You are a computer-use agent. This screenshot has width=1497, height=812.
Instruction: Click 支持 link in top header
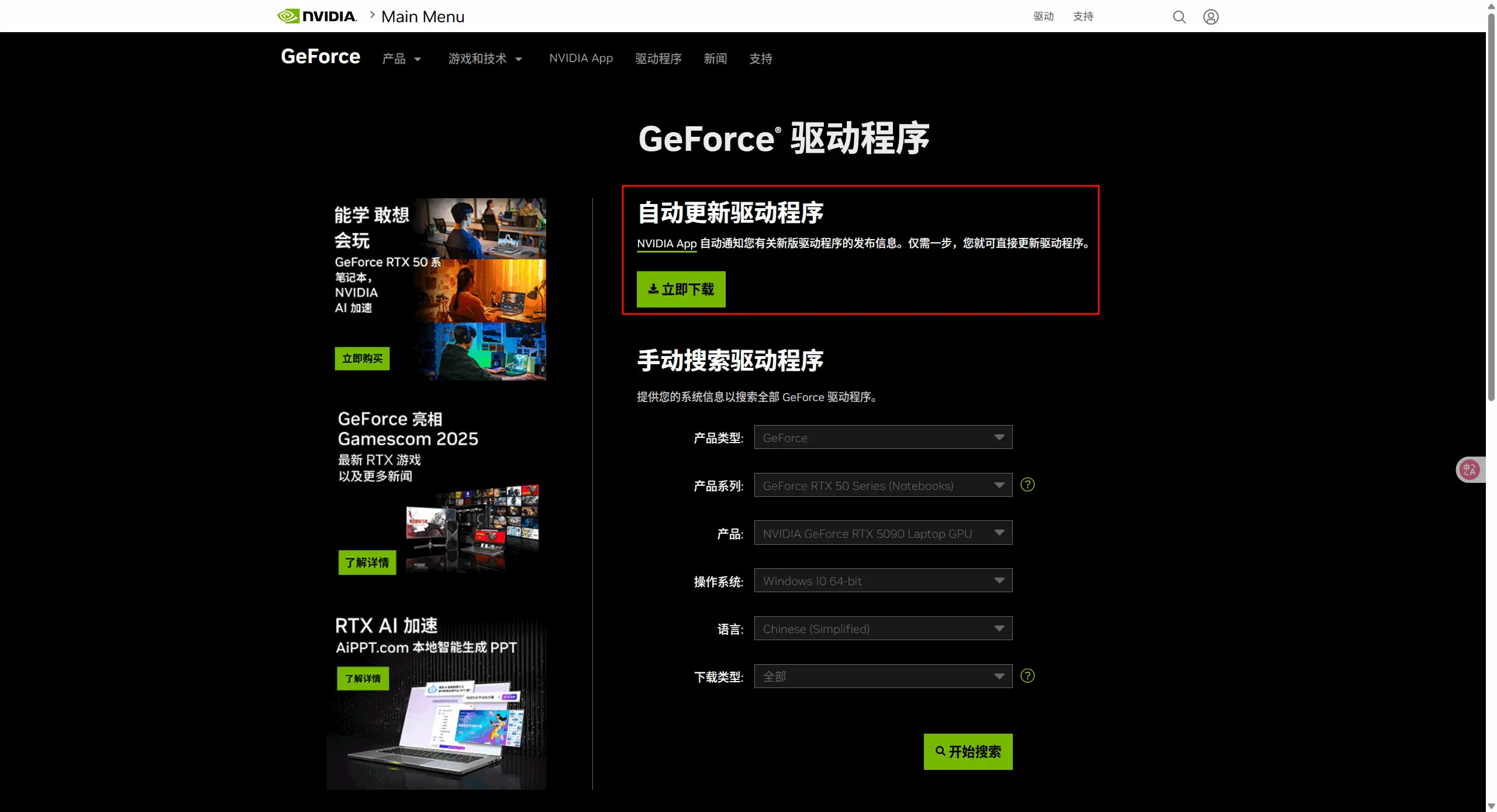click(1083, 16)
